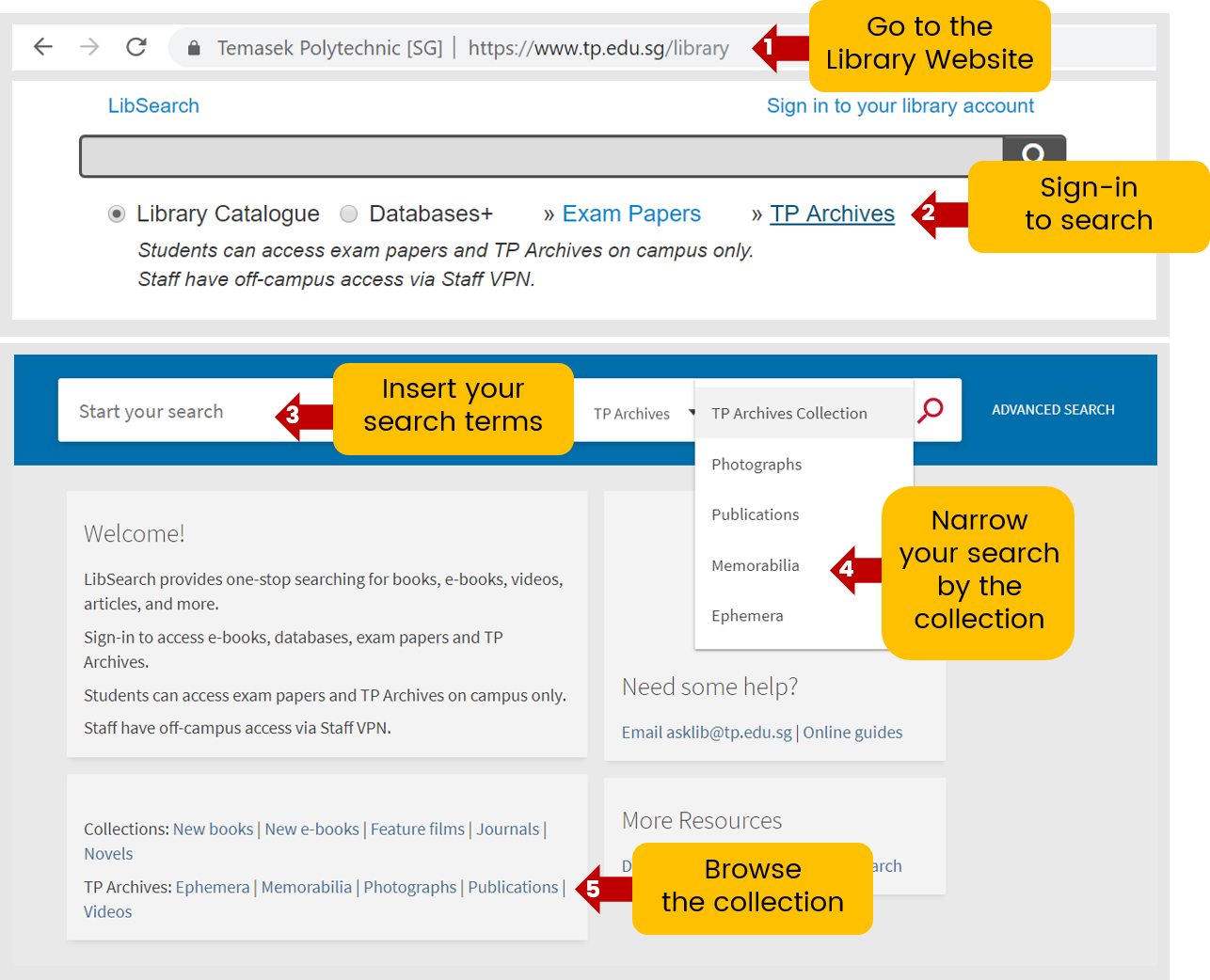Click the LibSearch grey search box

pos(542,156)
